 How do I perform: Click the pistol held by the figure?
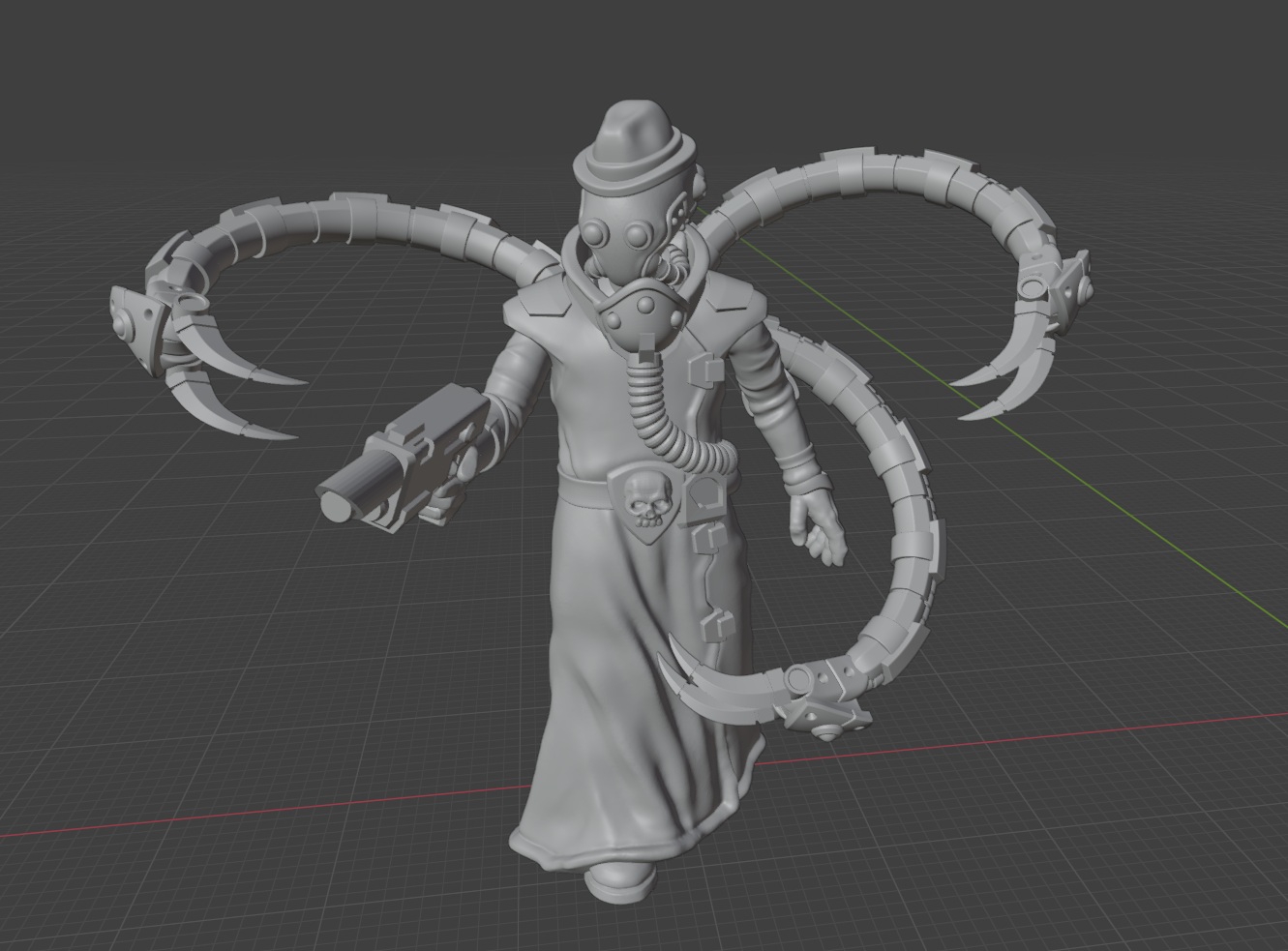click(x=404, y=457)
